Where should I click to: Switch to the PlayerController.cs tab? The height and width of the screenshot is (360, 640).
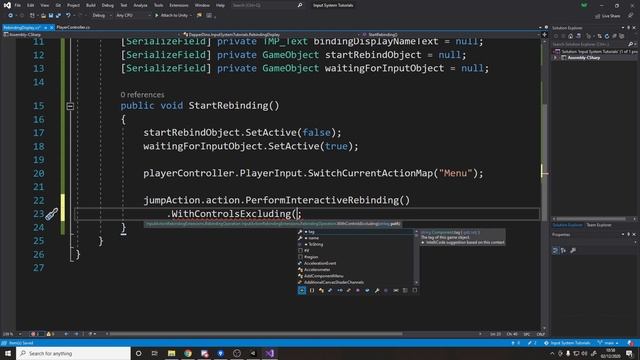point(73,27)
